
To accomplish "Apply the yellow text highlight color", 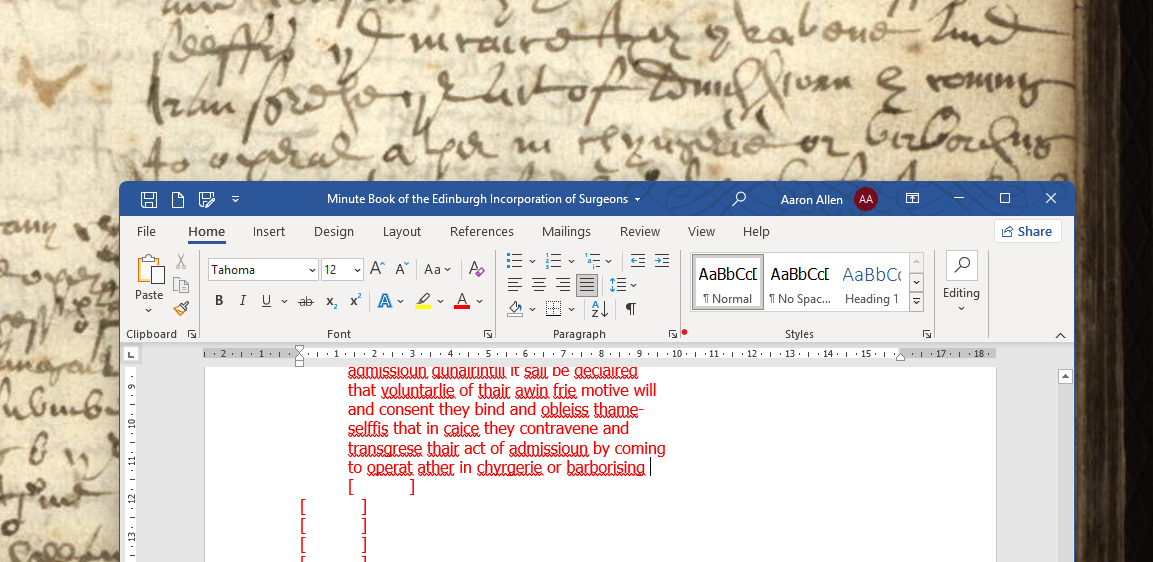I will coord(423,301).
